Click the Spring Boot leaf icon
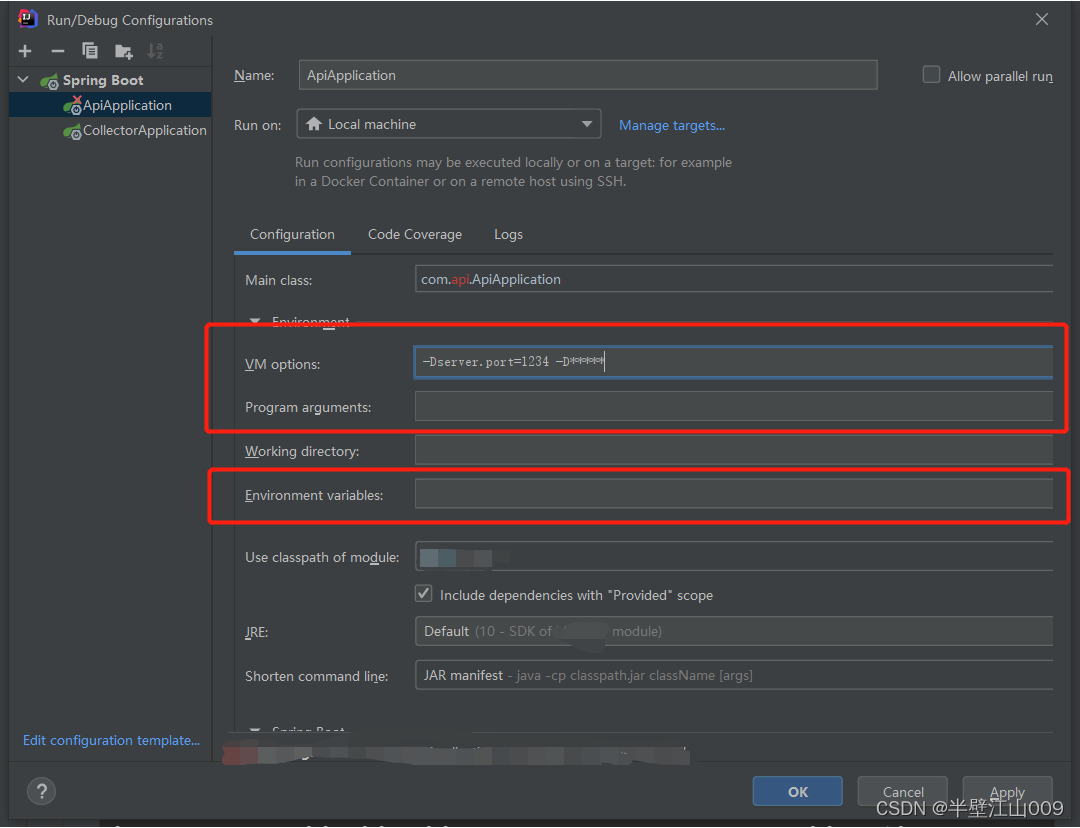The width and height of the screenshot is (1080, 828). tap(49, 81)
